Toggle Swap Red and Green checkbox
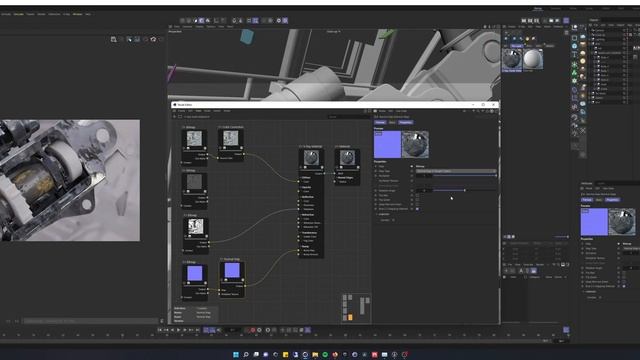 click(417, 204)
